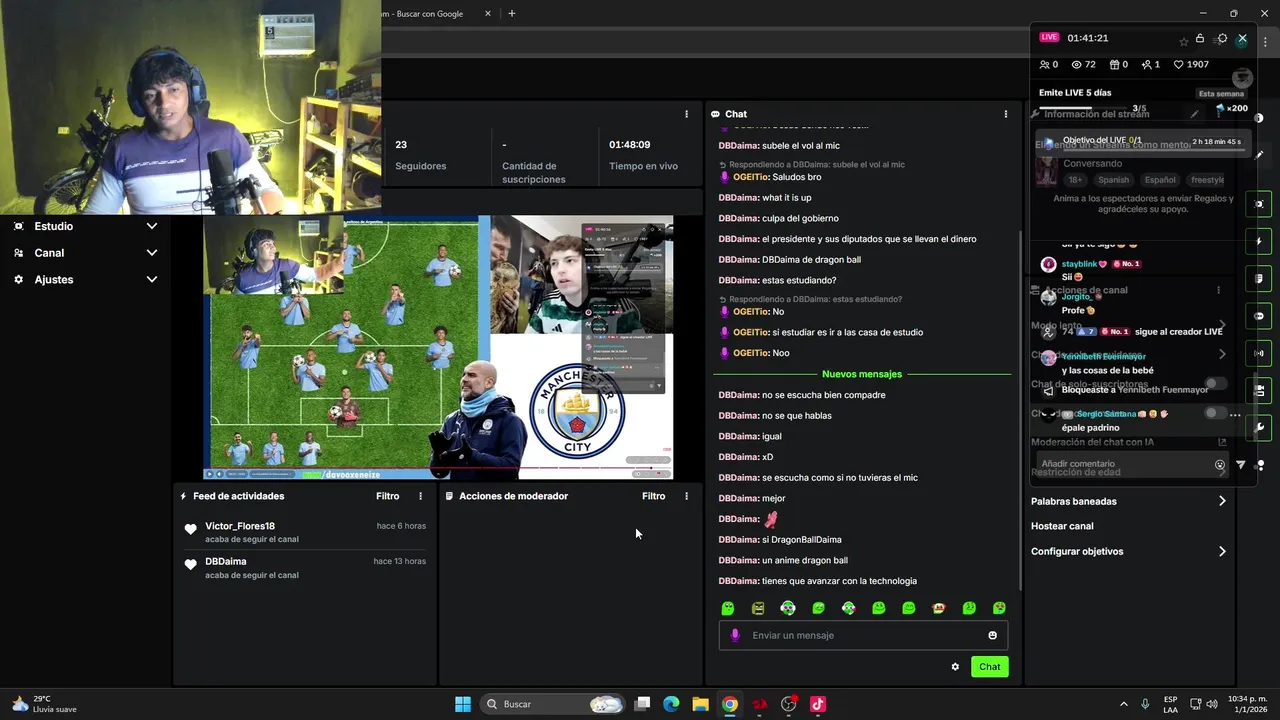Click the taskbar clock showing 10:34 p. m.
1280x720 pixels.
click(x=1248, y=704)
